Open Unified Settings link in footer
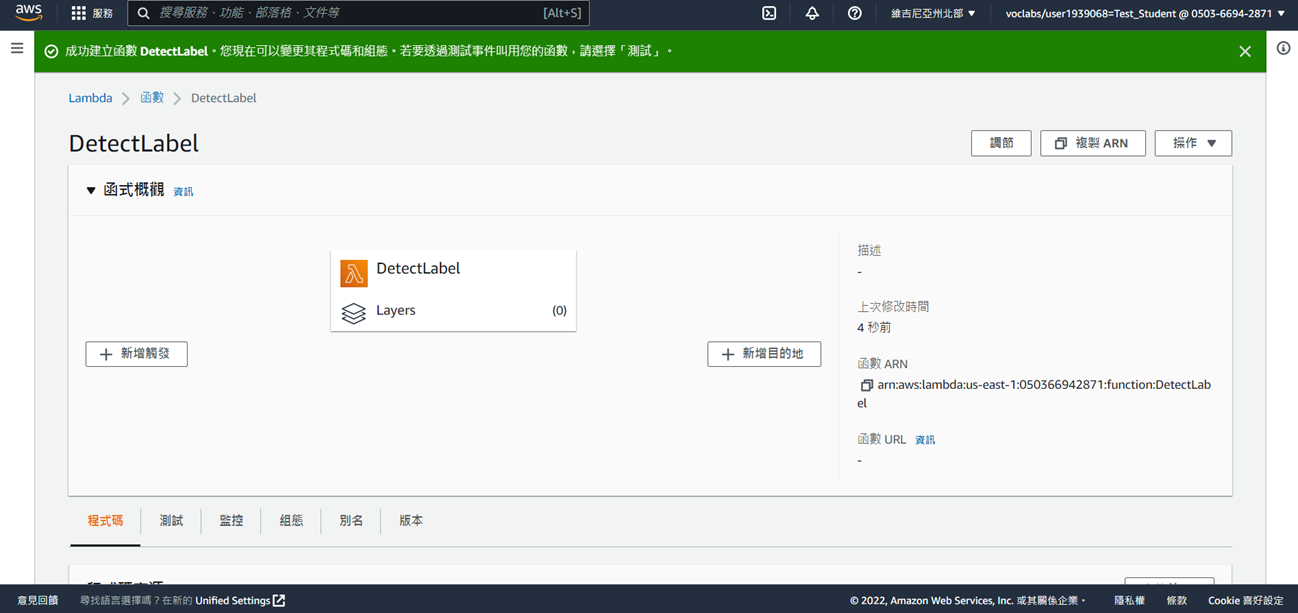1298x613 pixels. 240,600
